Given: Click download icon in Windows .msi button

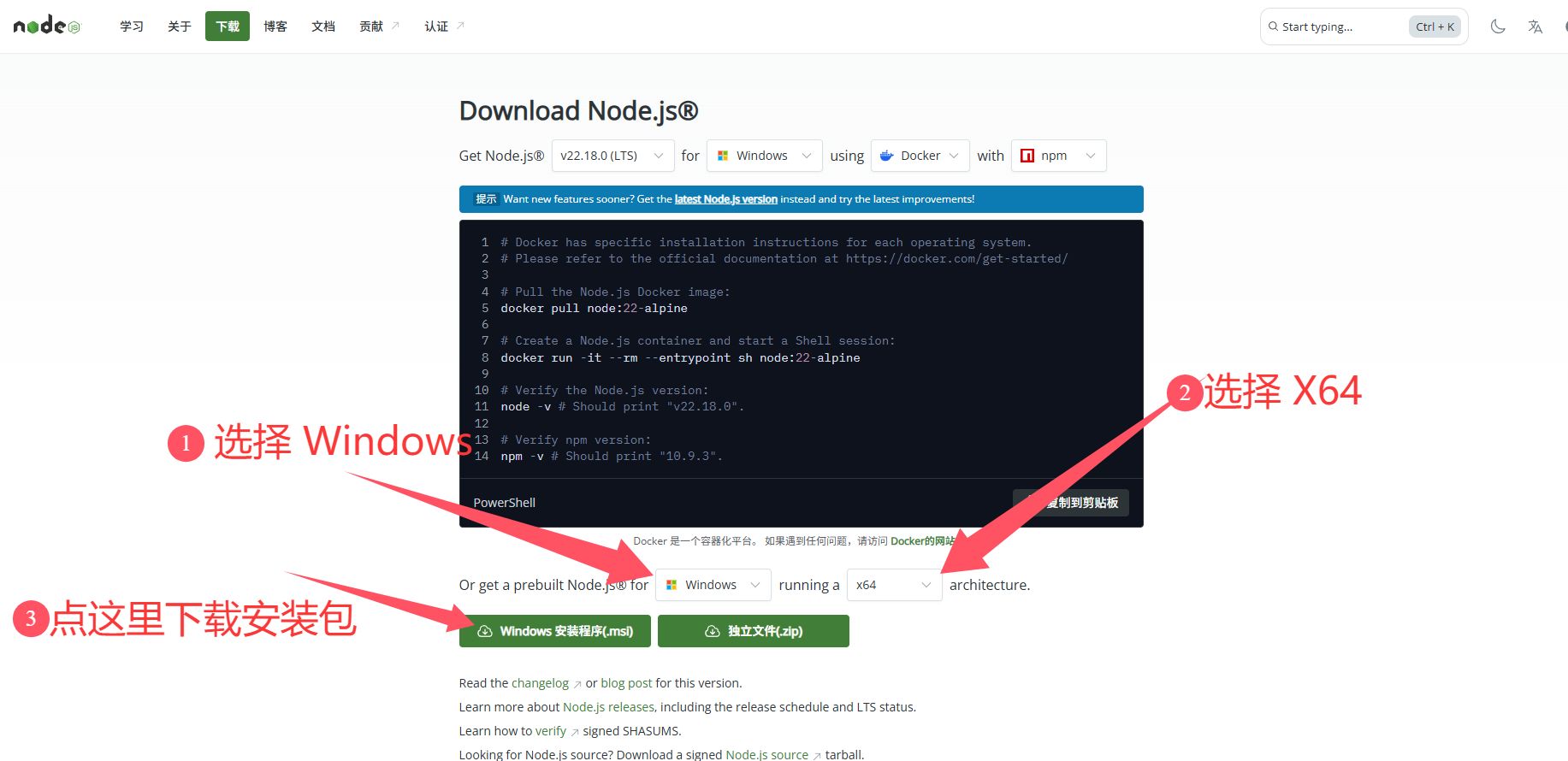Looking at the screenshot, I should 484,631.
